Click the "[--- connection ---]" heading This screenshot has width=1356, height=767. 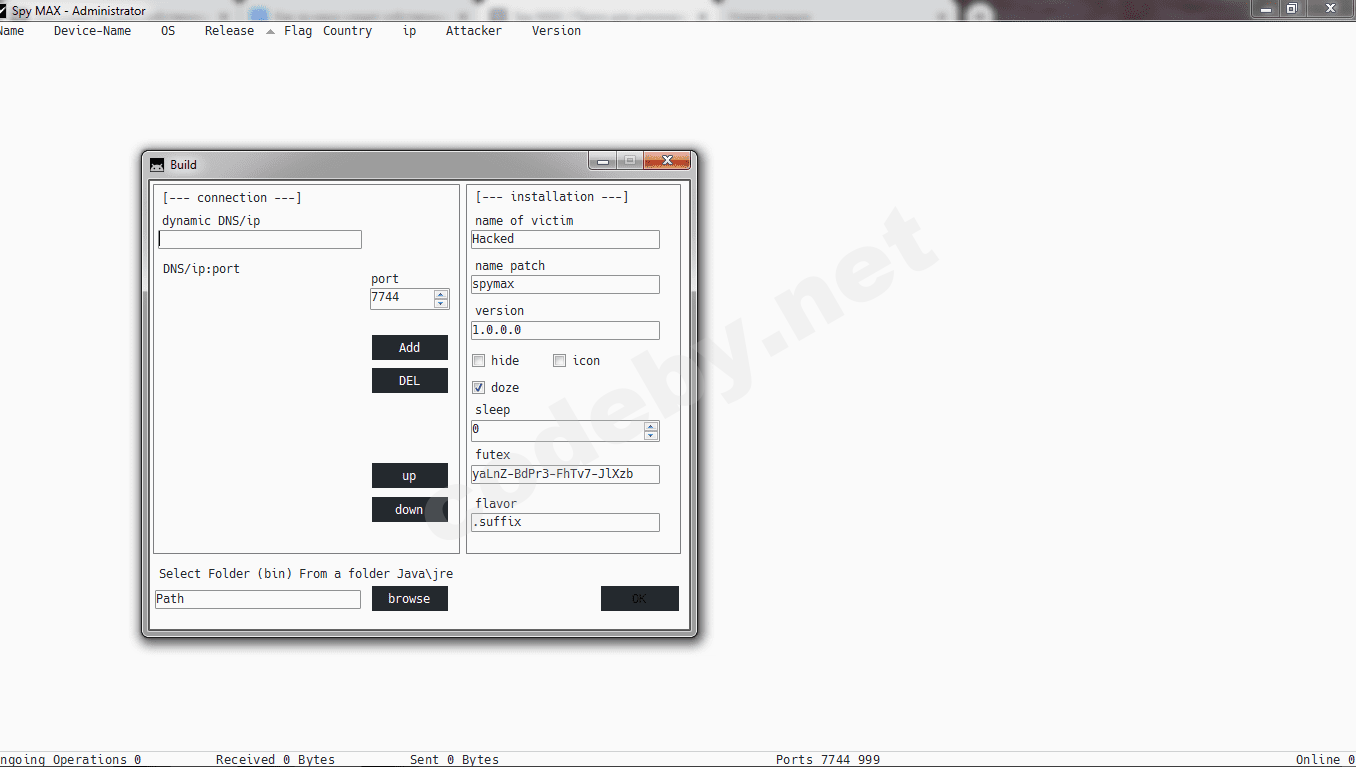click(232, 198)
